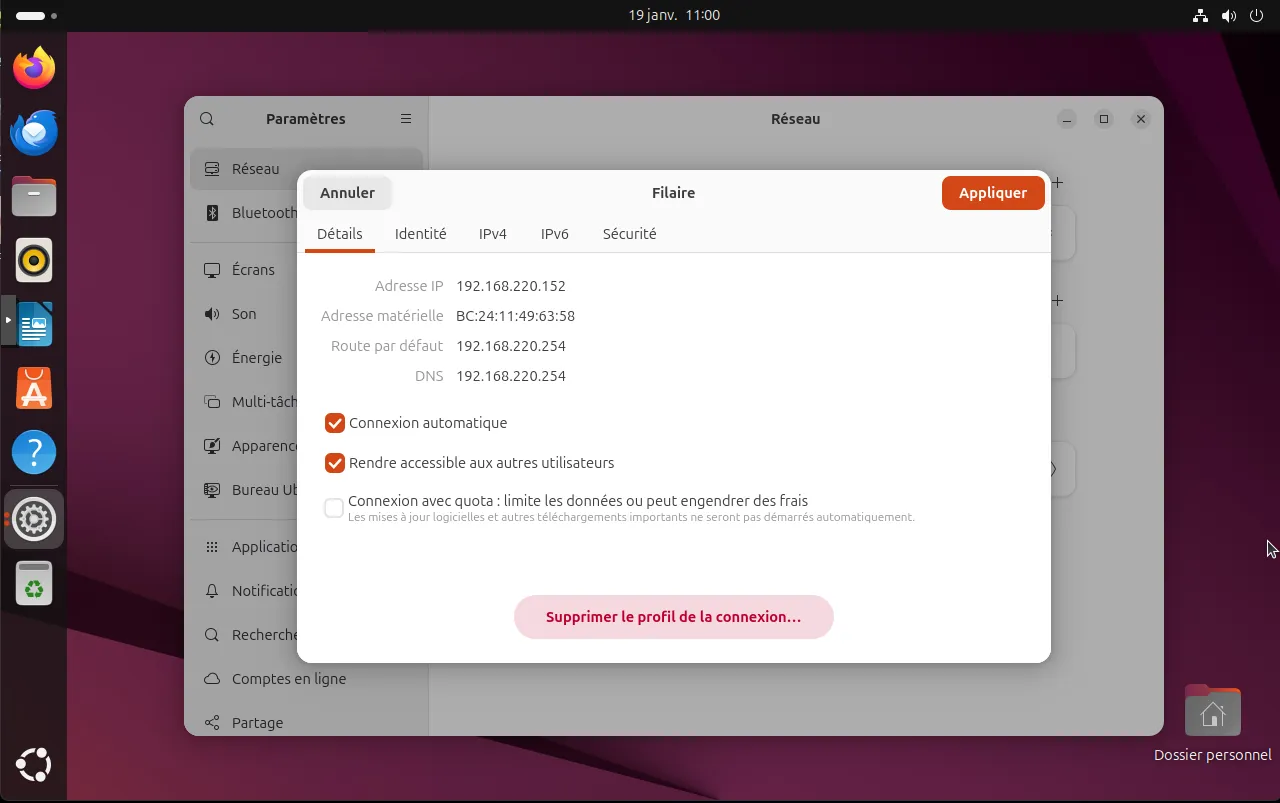The image size is (1280, 803).
Task: Open the Files manager dock icon
Action: point(34,196)
